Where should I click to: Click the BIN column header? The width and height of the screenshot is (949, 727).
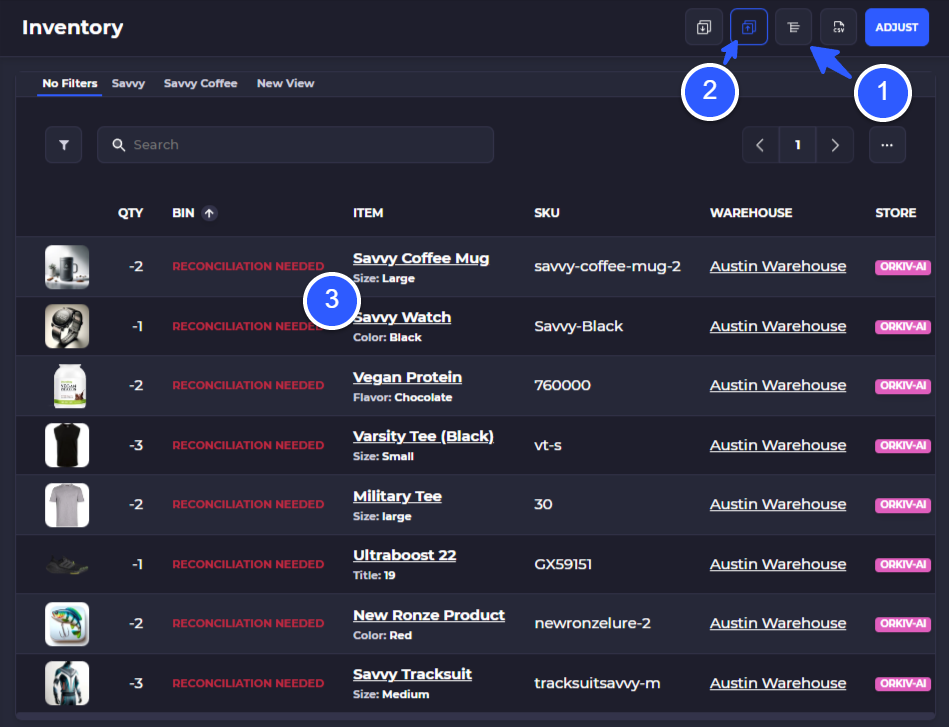point(183,213)
